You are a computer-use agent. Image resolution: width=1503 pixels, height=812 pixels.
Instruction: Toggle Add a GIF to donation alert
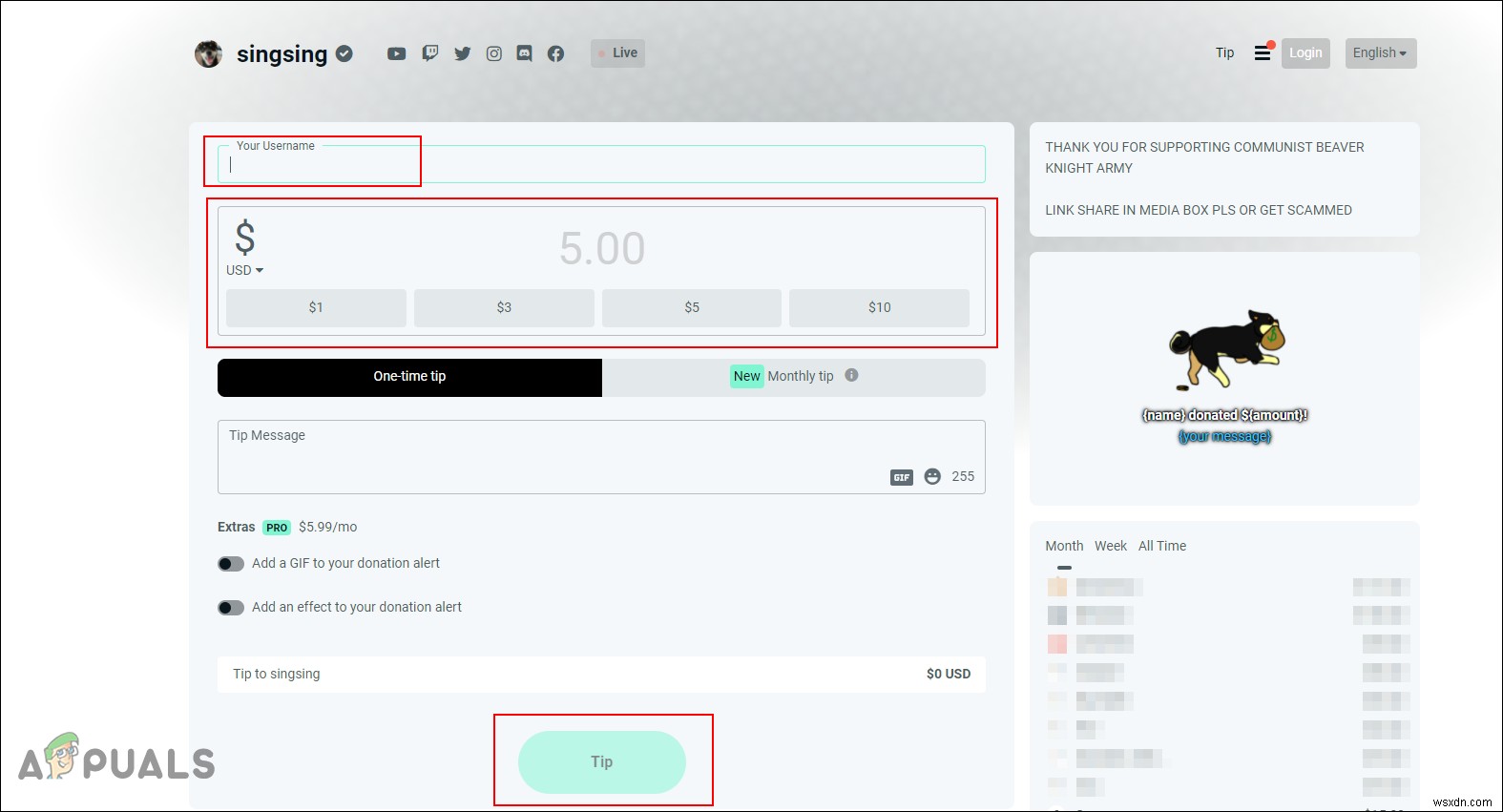click(231, 564)
